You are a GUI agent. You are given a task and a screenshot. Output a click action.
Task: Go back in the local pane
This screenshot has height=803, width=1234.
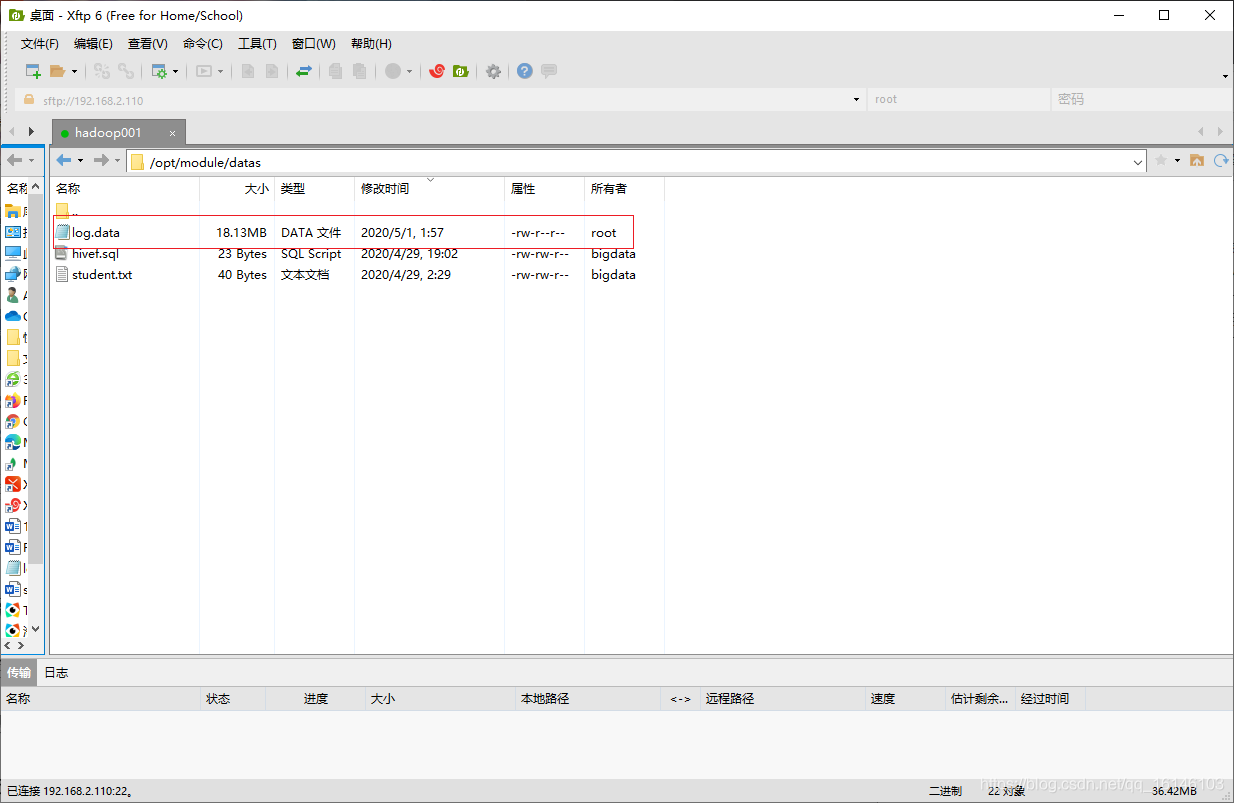(x=14, y=160)
